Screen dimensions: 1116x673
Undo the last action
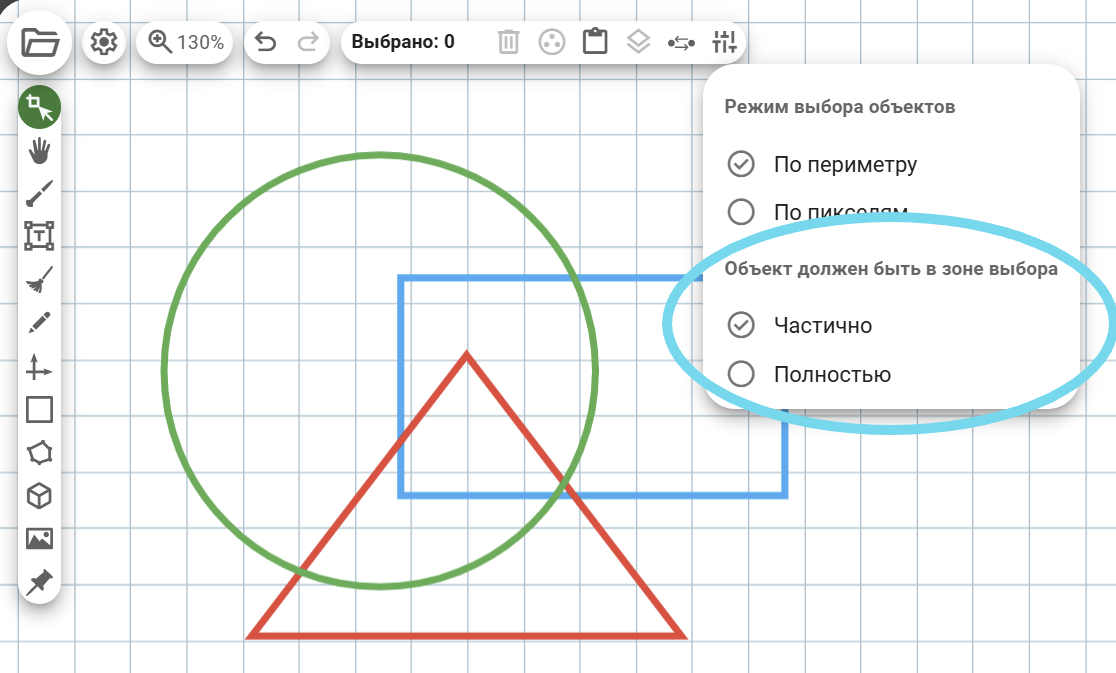[266, 42]
